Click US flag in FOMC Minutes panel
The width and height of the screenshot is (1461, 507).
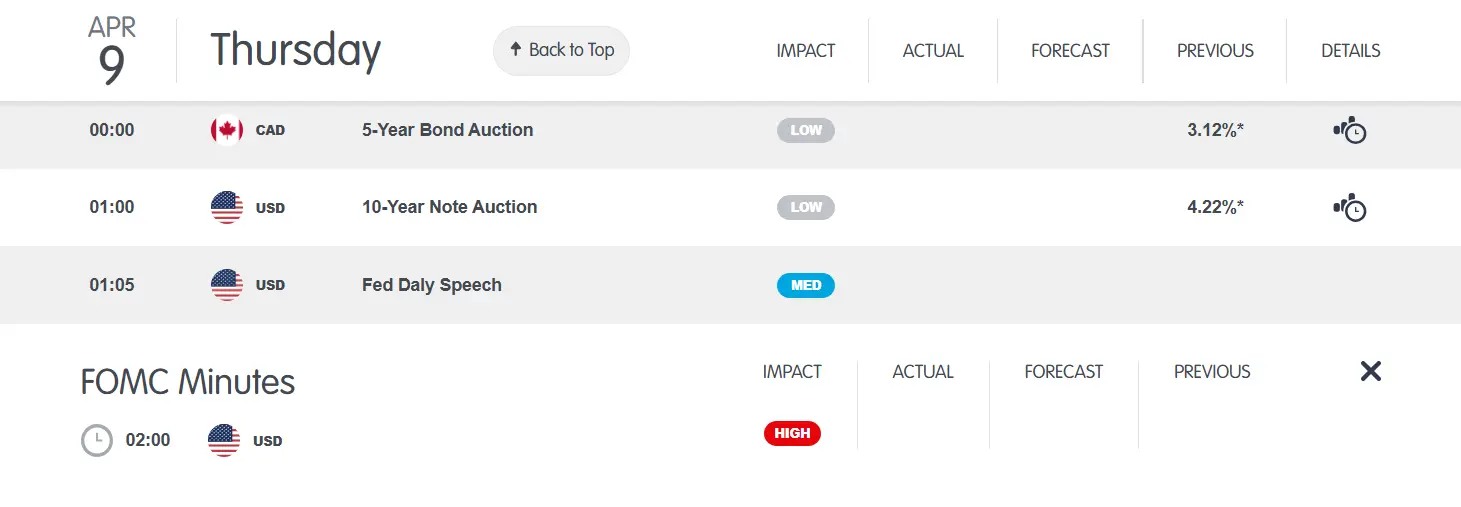coord(224,440)
